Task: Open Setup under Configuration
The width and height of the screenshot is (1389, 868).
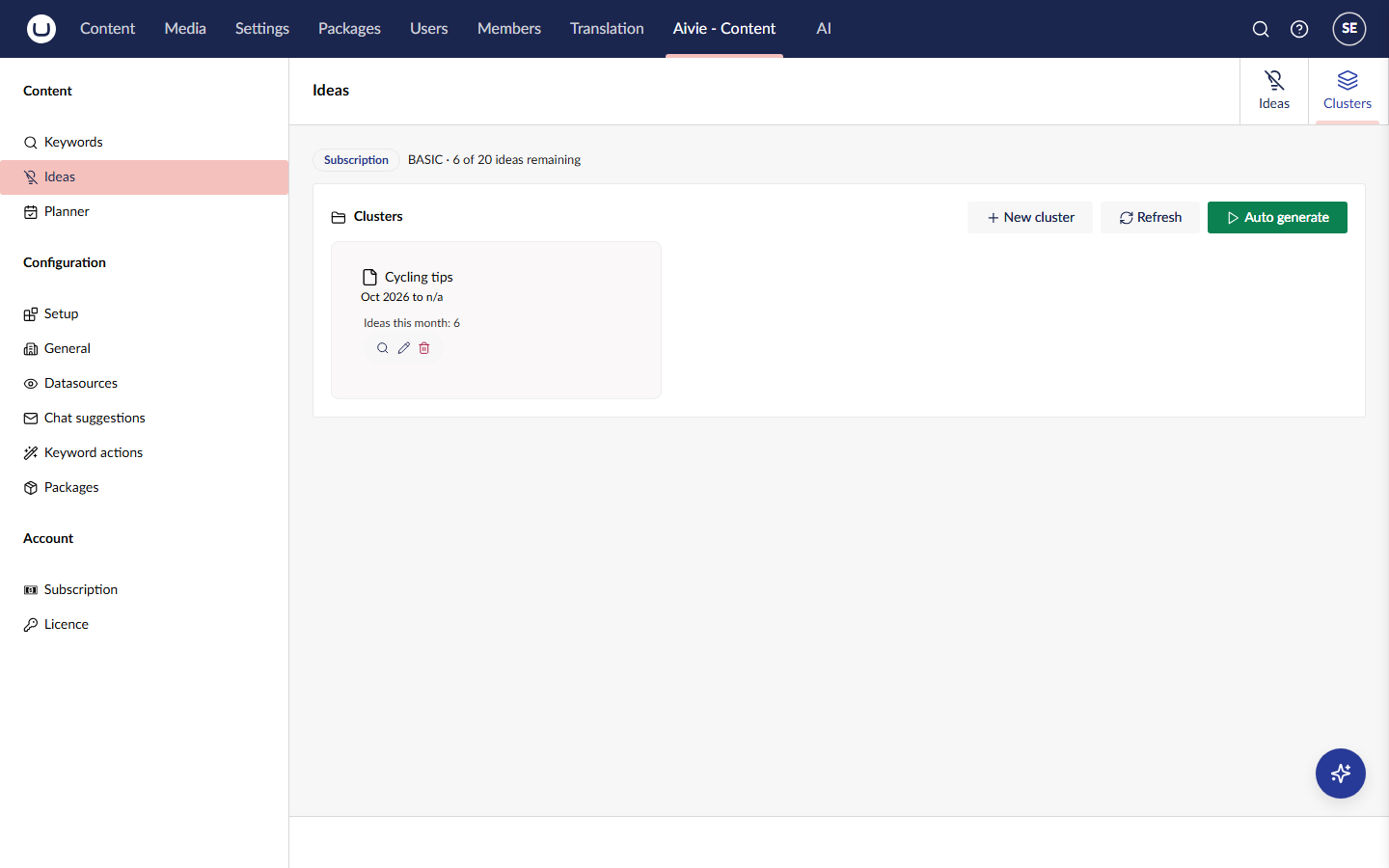Action: click(x=145, y=313)
